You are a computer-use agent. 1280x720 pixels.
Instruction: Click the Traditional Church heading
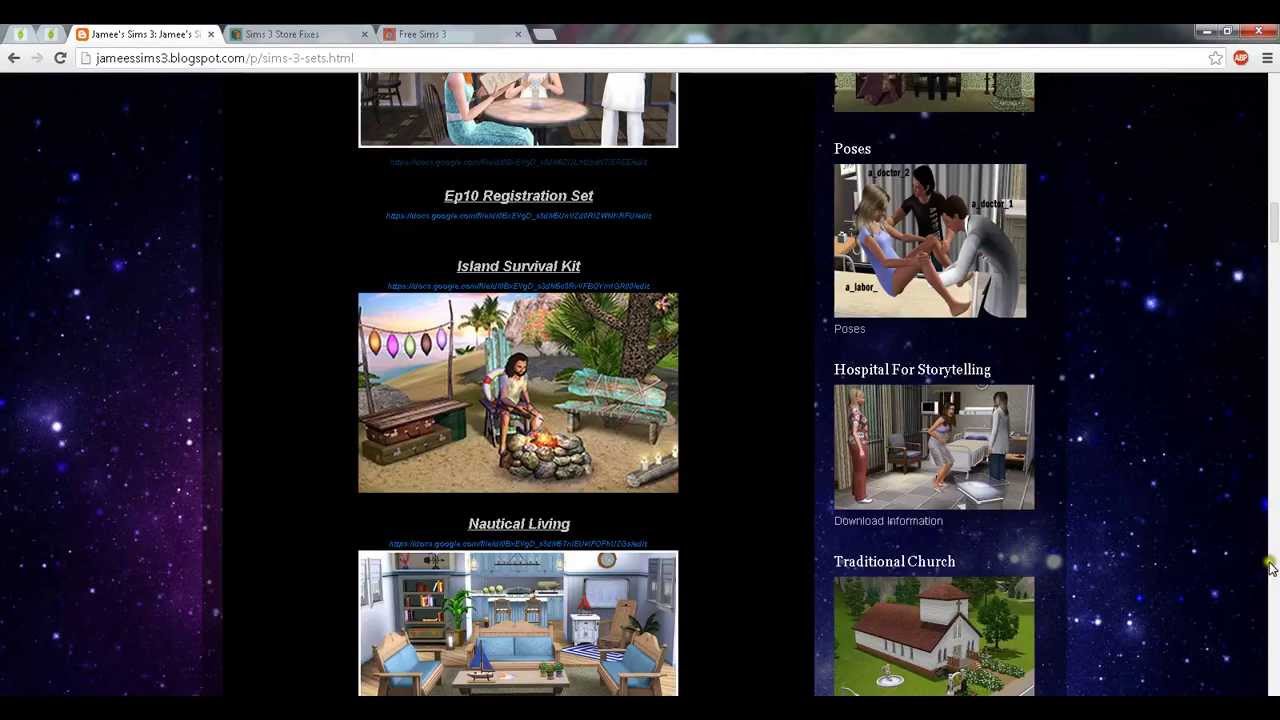tap(894, 562)
